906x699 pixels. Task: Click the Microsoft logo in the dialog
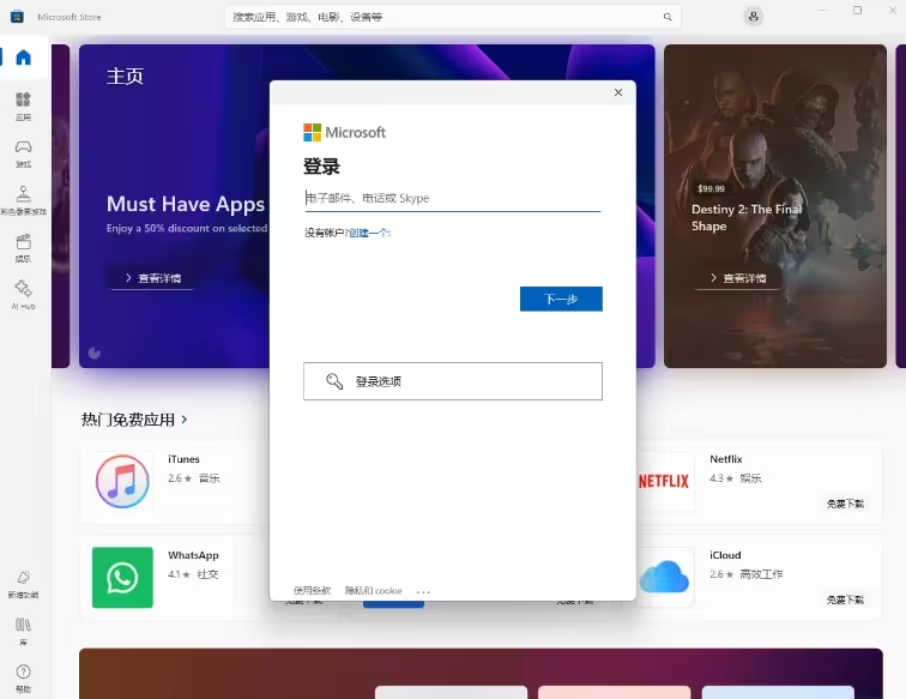[344, 132]
